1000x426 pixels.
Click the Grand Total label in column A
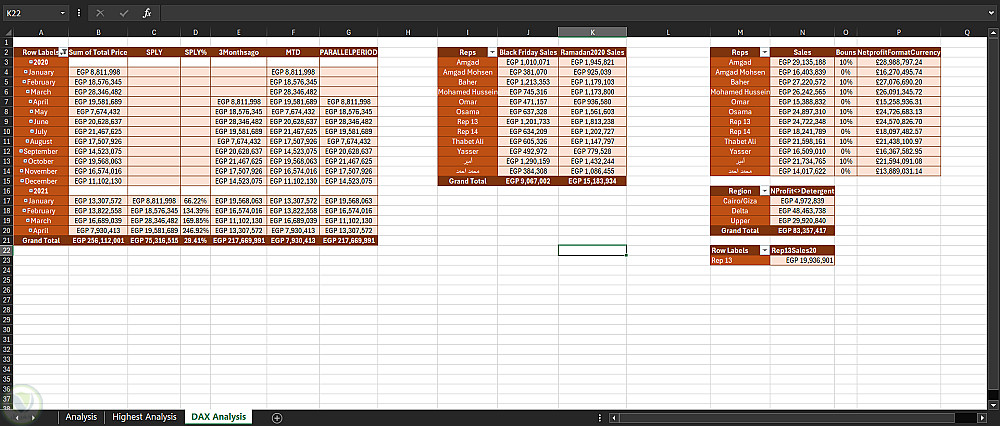pyautogui.click(x=41, y=240)
